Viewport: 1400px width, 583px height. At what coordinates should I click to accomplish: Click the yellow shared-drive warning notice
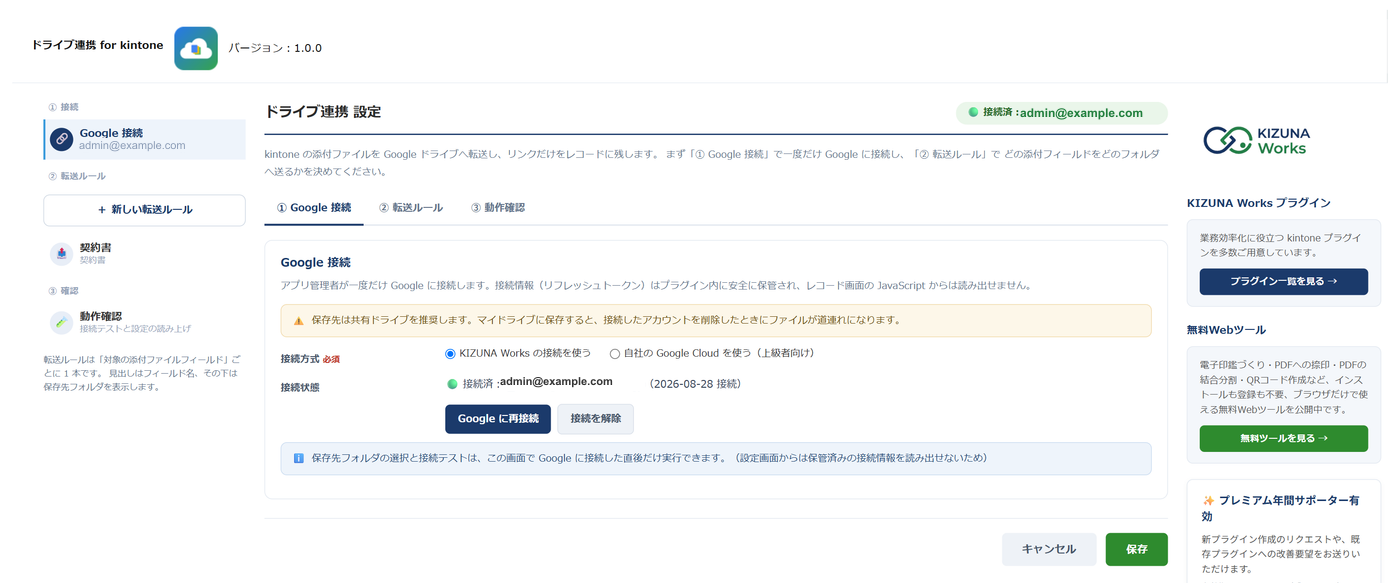pyautogui.click(x=716, y=321)
